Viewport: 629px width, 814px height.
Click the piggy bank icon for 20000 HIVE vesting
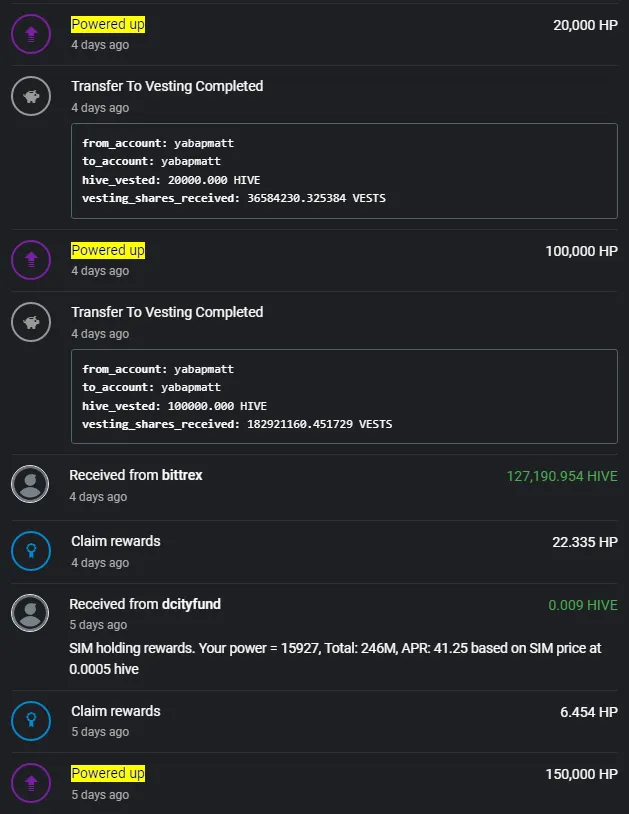click(31, 96)
